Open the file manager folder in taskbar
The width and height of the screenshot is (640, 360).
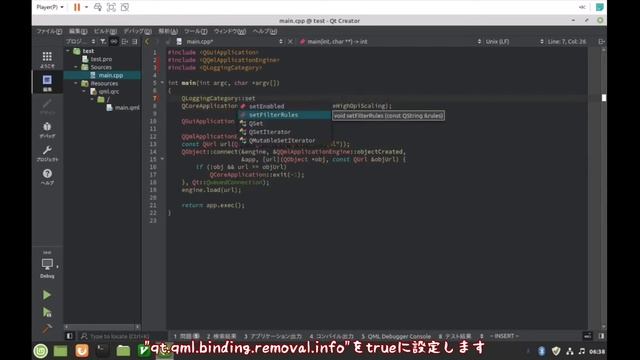[x=123, y=351]
